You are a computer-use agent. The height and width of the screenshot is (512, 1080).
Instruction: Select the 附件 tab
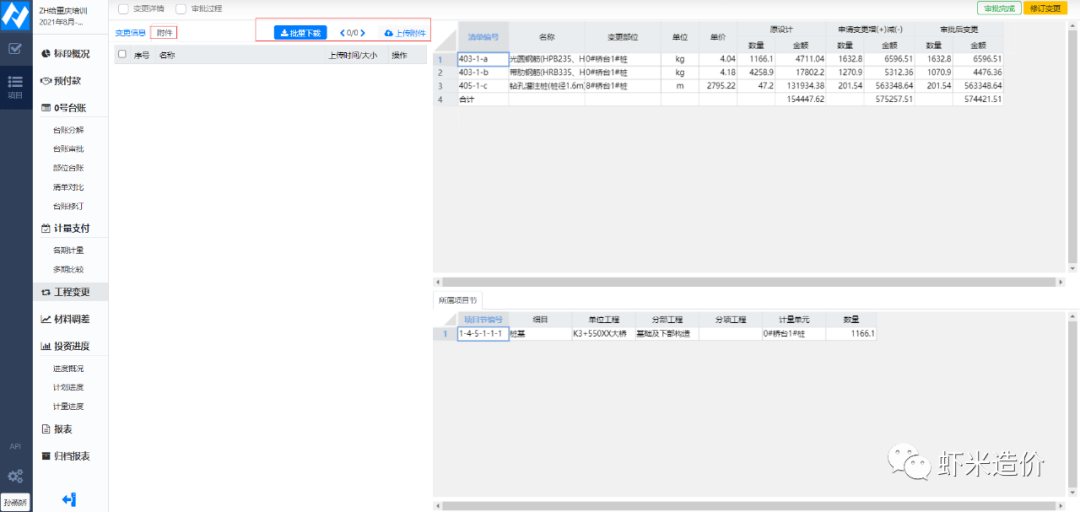tap(165, 33)
